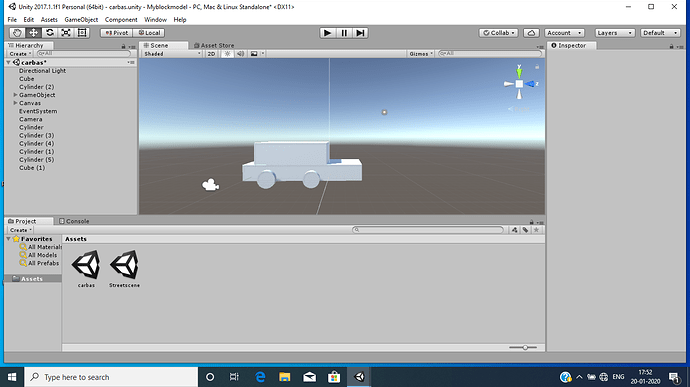
Task: Select the Hand tool in toolbar
Action: tap(17, 33)
